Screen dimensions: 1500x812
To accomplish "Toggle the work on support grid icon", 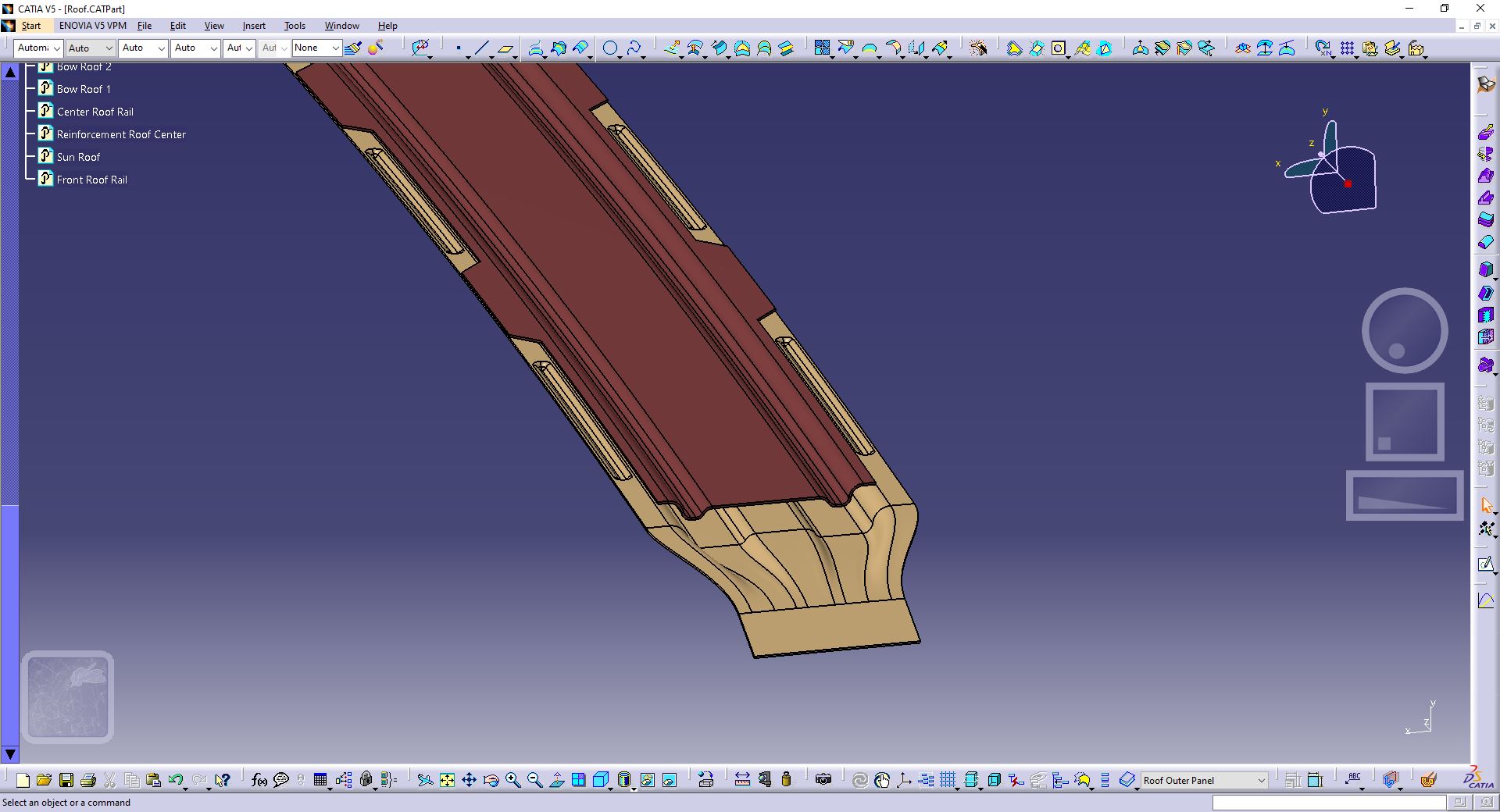I will [x=948, y=779].
